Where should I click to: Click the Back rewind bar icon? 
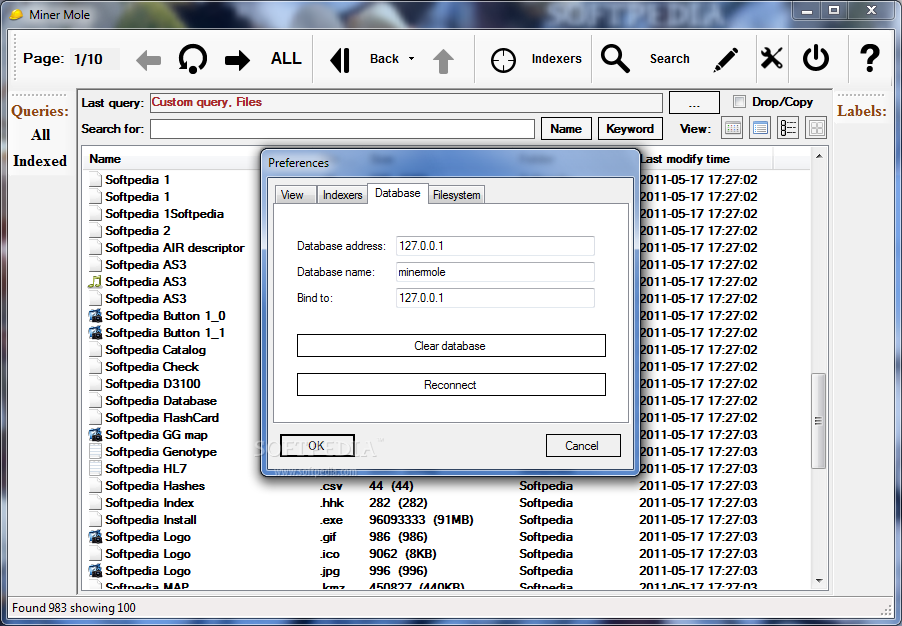click(340, 59)
